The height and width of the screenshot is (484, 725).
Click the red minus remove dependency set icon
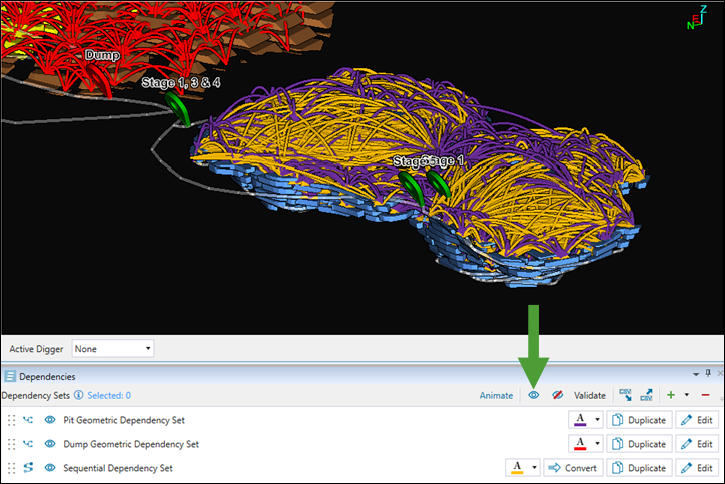pyautogui.click(x=706, y=395)
